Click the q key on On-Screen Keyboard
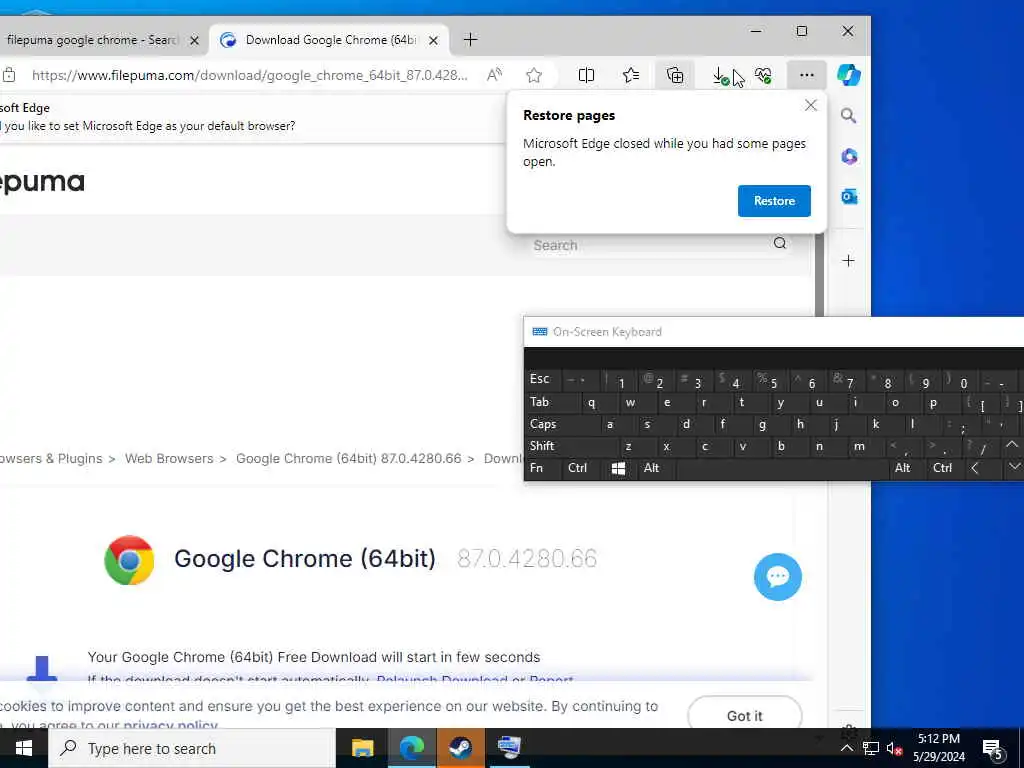 [x=598, y=402]
